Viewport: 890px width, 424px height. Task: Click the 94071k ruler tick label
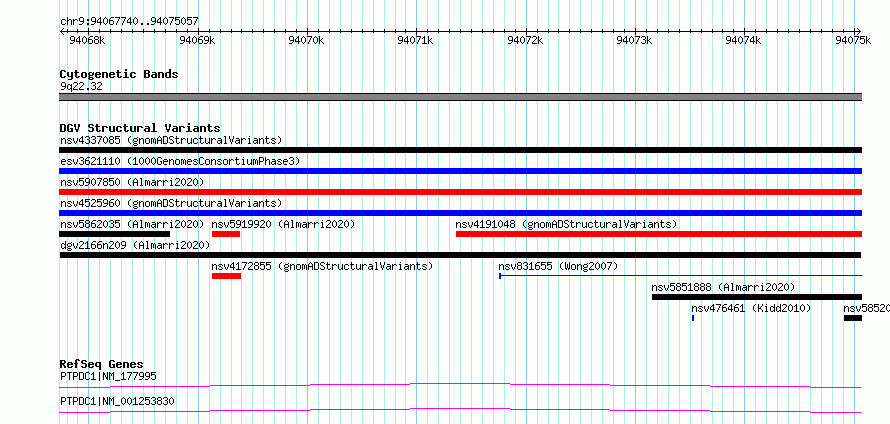tap(415, 40)
